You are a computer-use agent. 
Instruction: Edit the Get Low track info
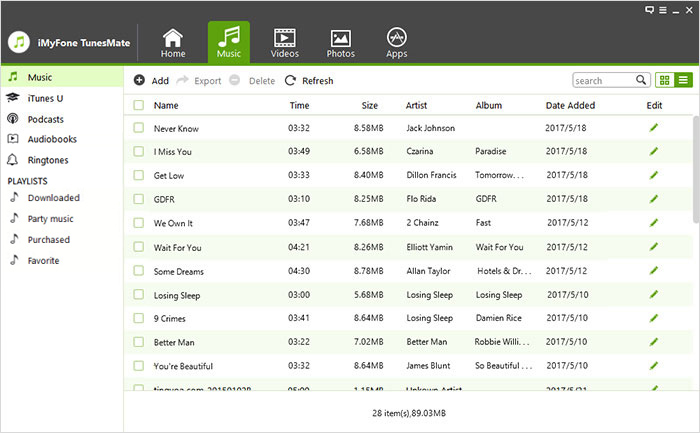(x=654, y=175)
